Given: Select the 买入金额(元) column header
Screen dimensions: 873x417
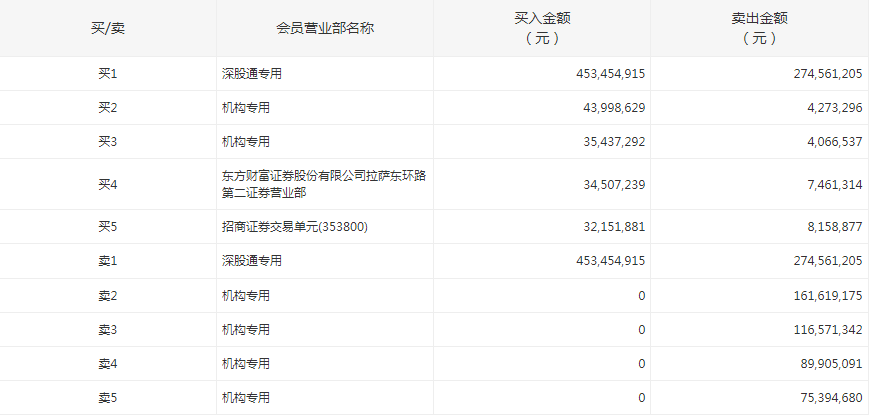Looking at the screenshot, I should pyautogui.click(x=541, y=28).
